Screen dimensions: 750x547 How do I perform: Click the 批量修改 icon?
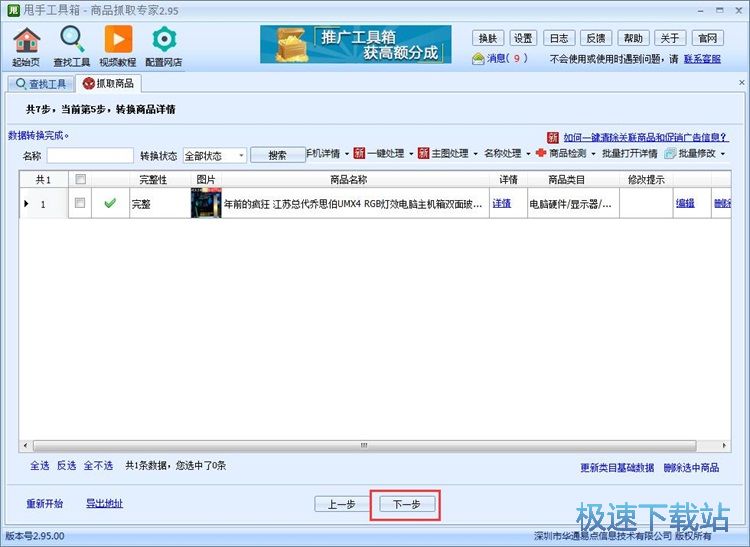(x=670, y=153)
